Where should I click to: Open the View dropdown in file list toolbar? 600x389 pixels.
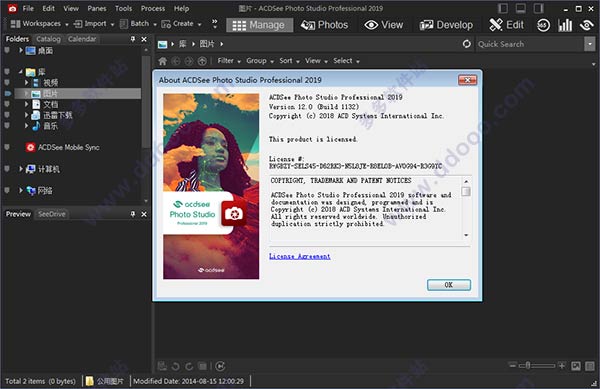pos(316,61)
